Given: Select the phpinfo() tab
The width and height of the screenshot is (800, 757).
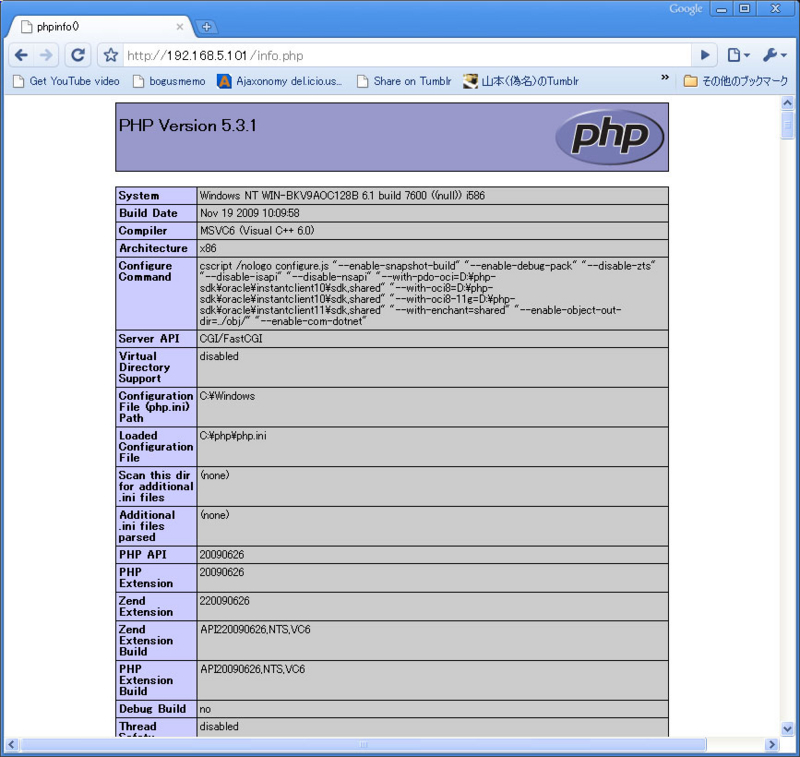Looking at the screenshot, I should click(100, 27).
